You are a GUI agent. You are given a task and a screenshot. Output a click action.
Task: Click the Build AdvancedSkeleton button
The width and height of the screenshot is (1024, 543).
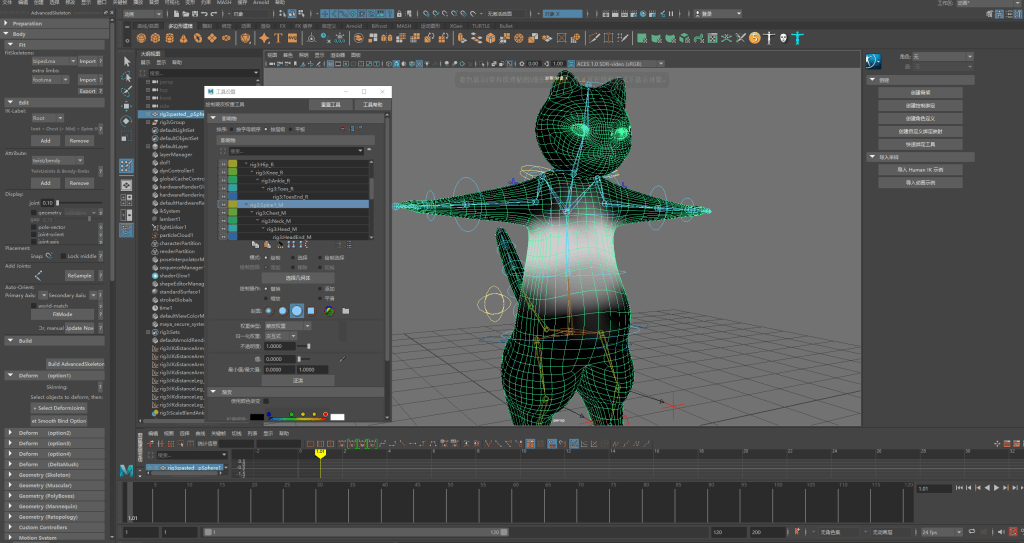(75, 364)
